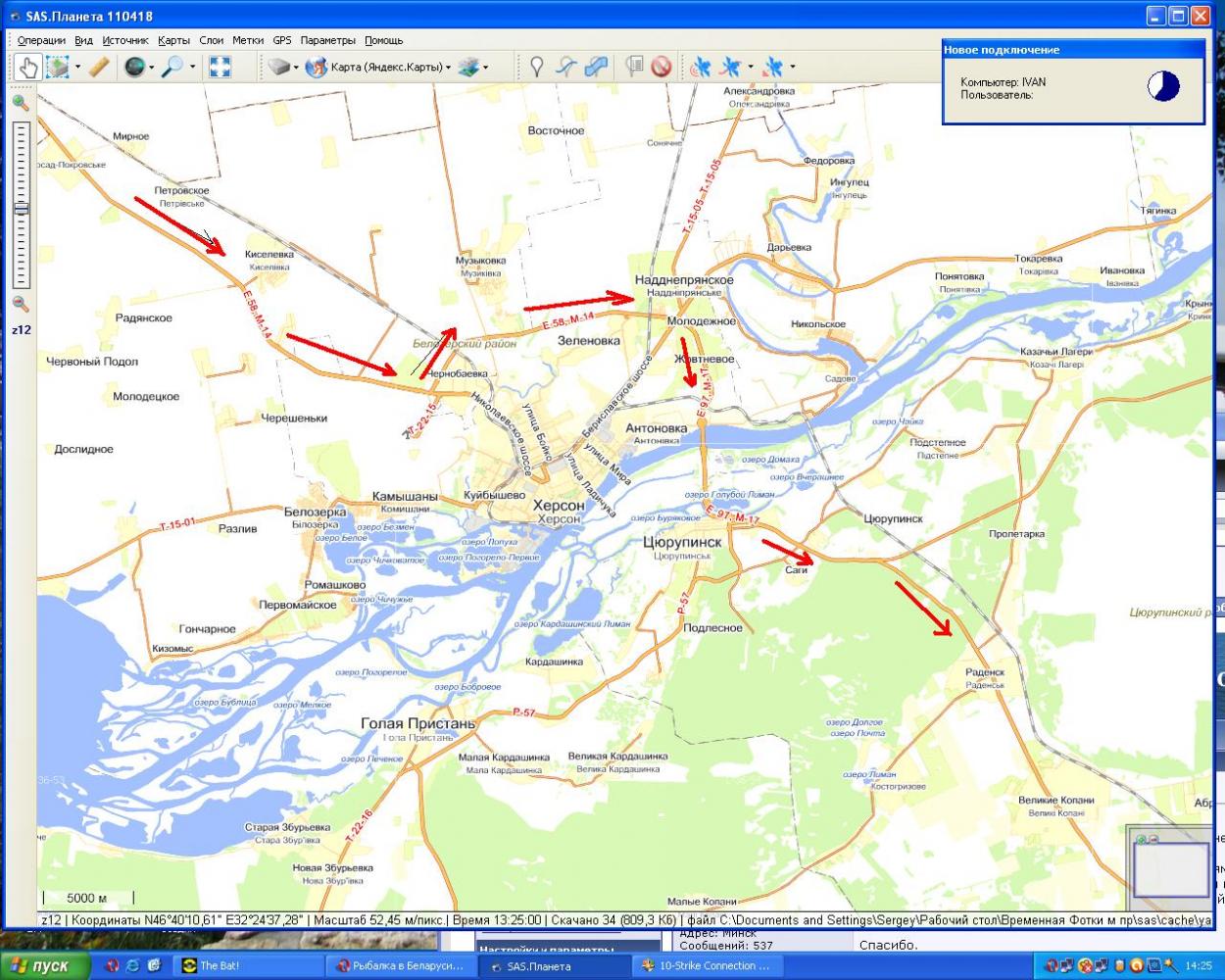
Task: Click the add polygon mark icon
Action: pos(596,68)
